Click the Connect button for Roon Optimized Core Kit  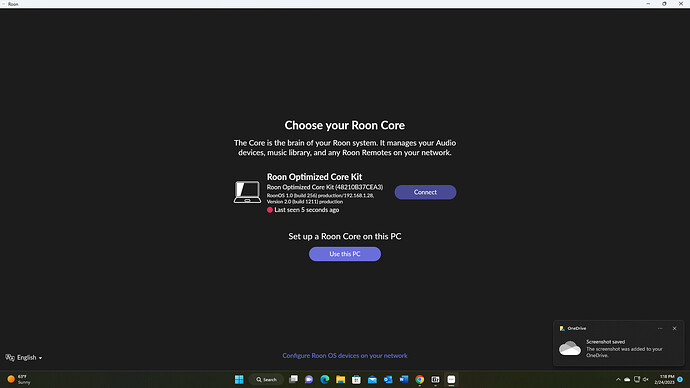425,192
